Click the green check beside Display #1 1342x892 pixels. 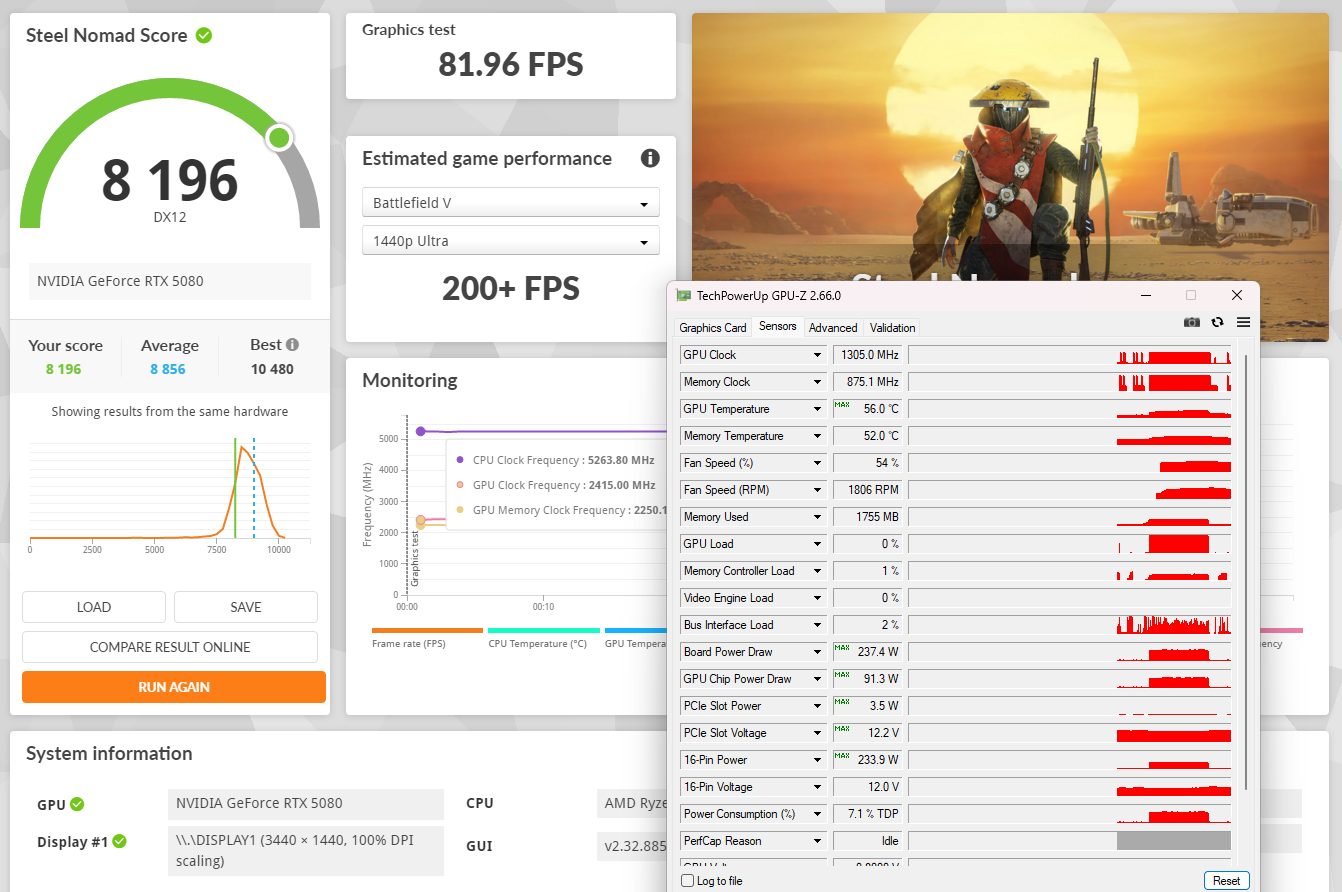pyautogui.click(x=120, y=842)
